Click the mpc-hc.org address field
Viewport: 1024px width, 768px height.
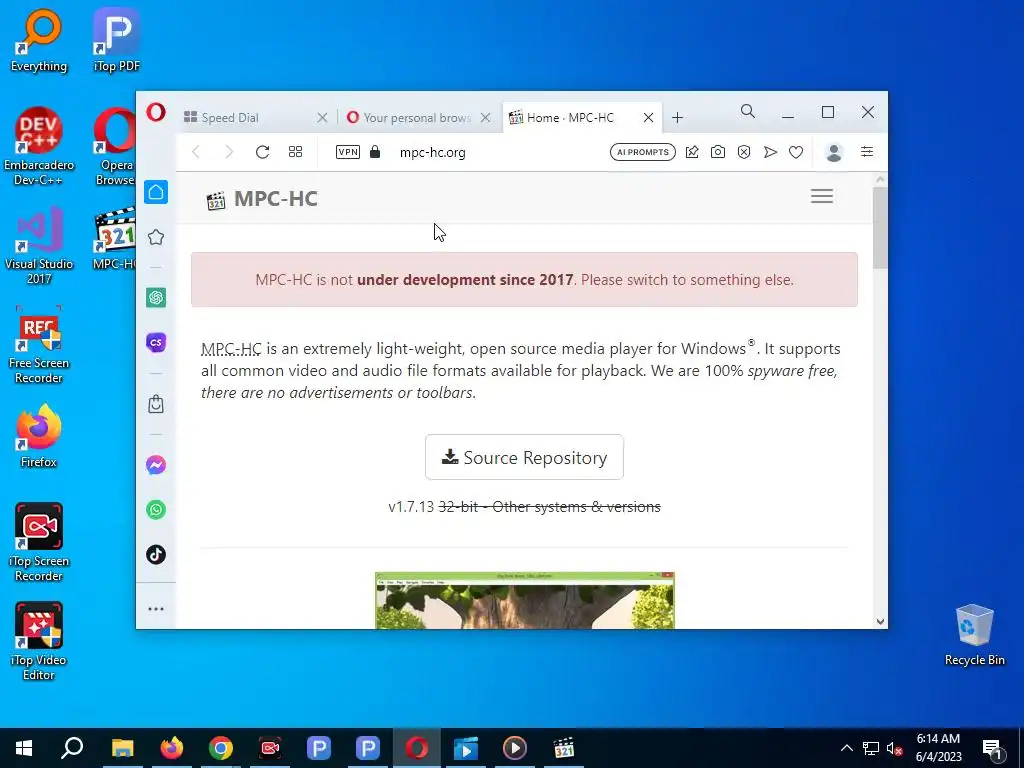432,152
